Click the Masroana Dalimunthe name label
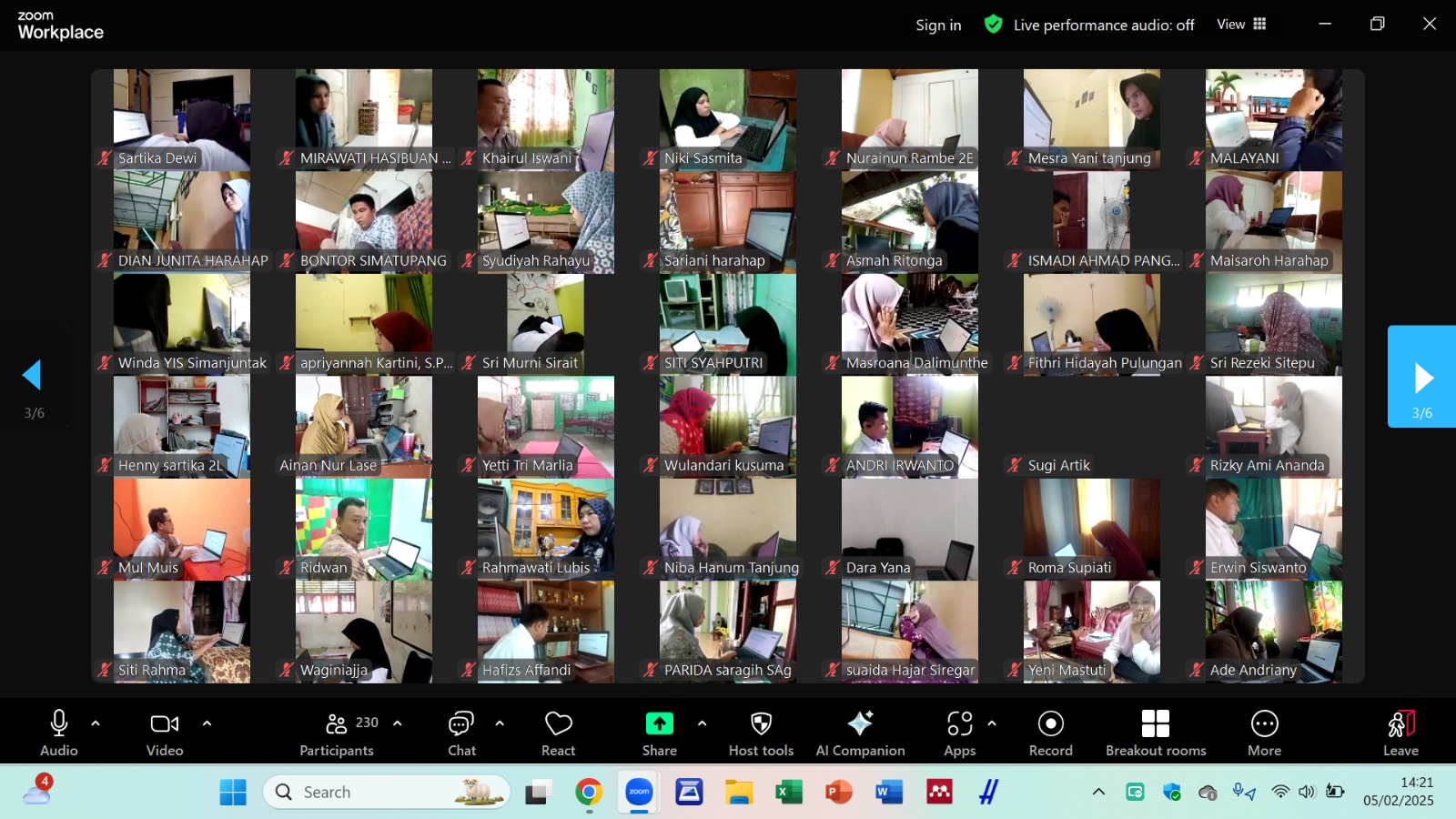The height and width of the screenshot is (819, 1456). point(917,363)
